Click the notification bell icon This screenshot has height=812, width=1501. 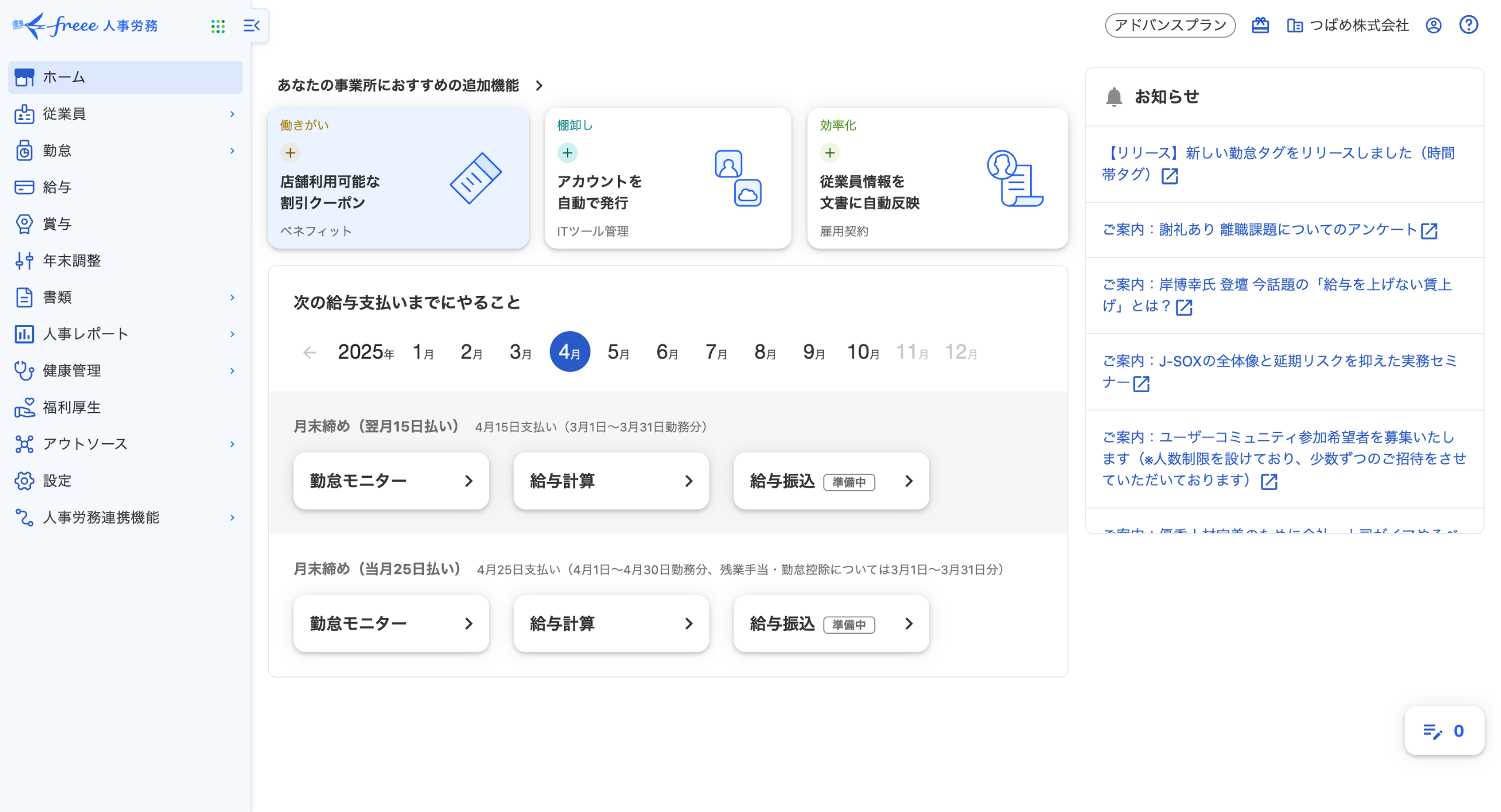(x=1113, y=97)
